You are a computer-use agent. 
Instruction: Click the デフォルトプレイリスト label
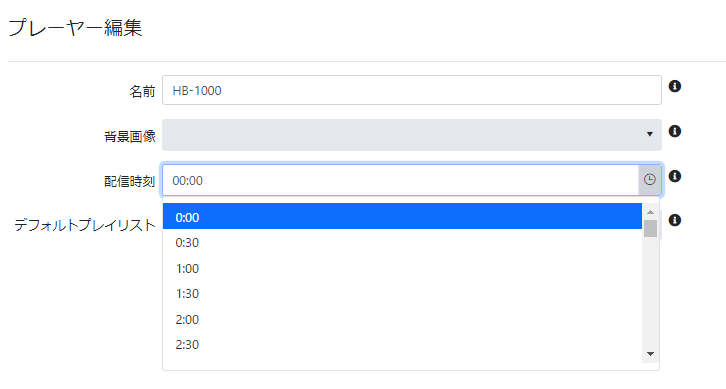(85, 225)
